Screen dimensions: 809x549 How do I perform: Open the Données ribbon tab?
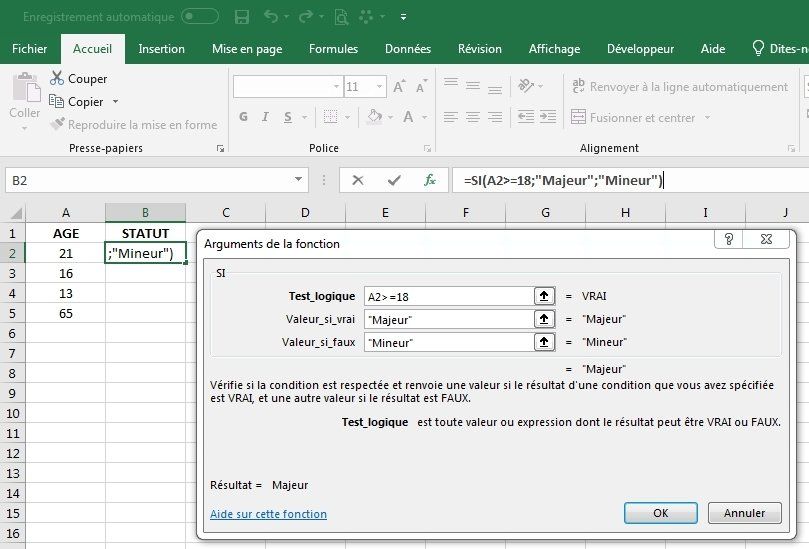point(408,49)
